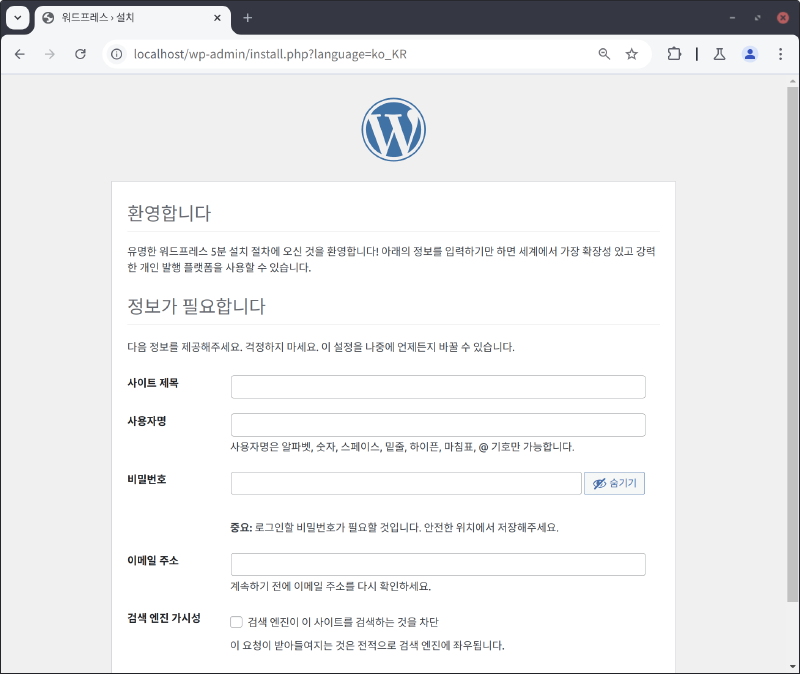The width and height of the screenshot is (800, 674).
Task: Click the 정보가 필요합니다 heading
Action: (x=196, y=306)
